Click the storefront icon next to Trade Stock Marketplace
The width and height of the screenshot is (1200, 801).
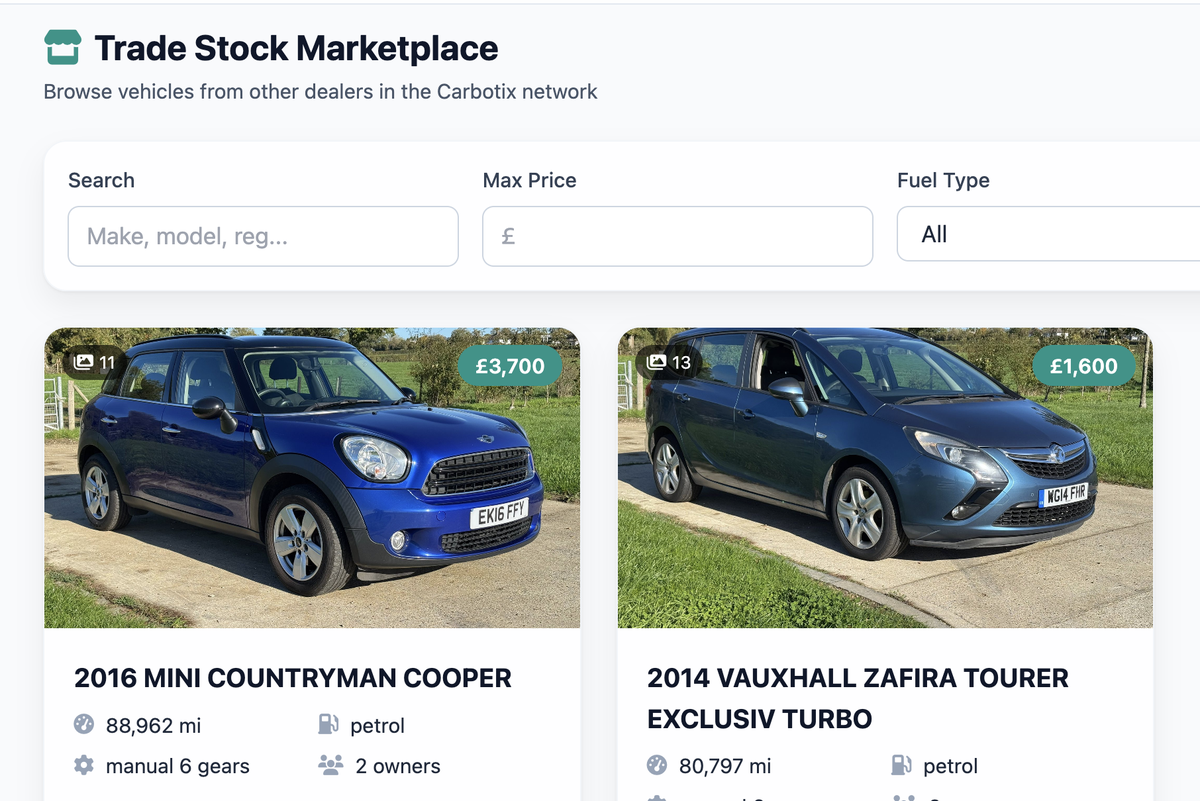61,46
